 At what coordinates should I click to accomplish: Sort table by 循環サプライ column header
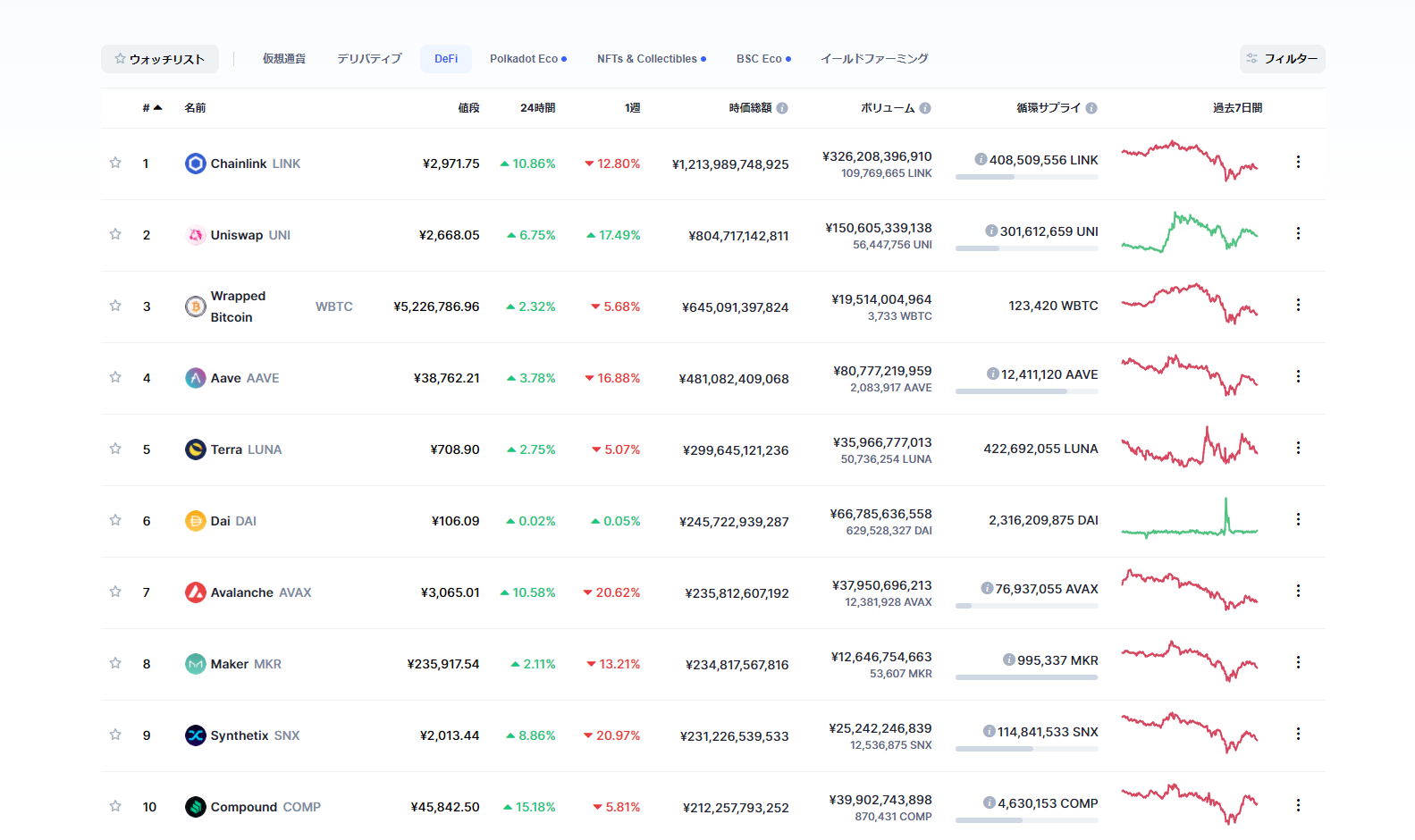pyautogui.click(x=1049, y=108)
